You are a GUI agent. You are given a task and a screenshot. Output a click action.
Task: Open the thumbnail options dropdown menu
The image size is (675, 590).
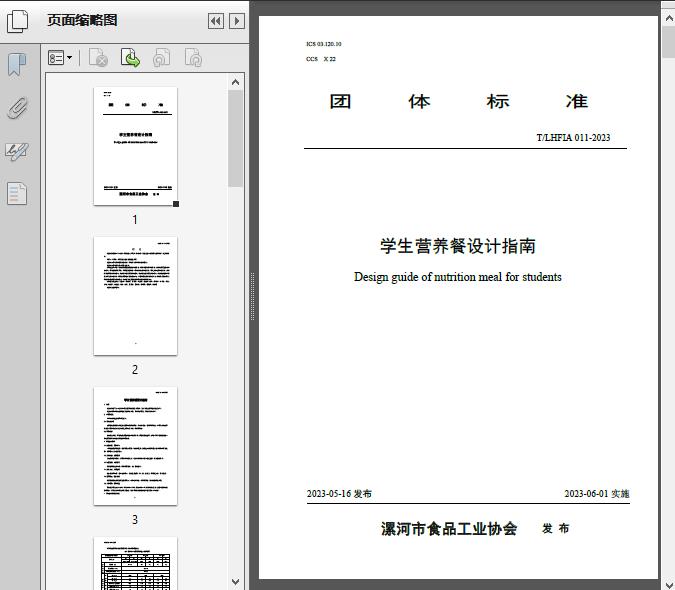pyautogui.click(x=60, y=58)
